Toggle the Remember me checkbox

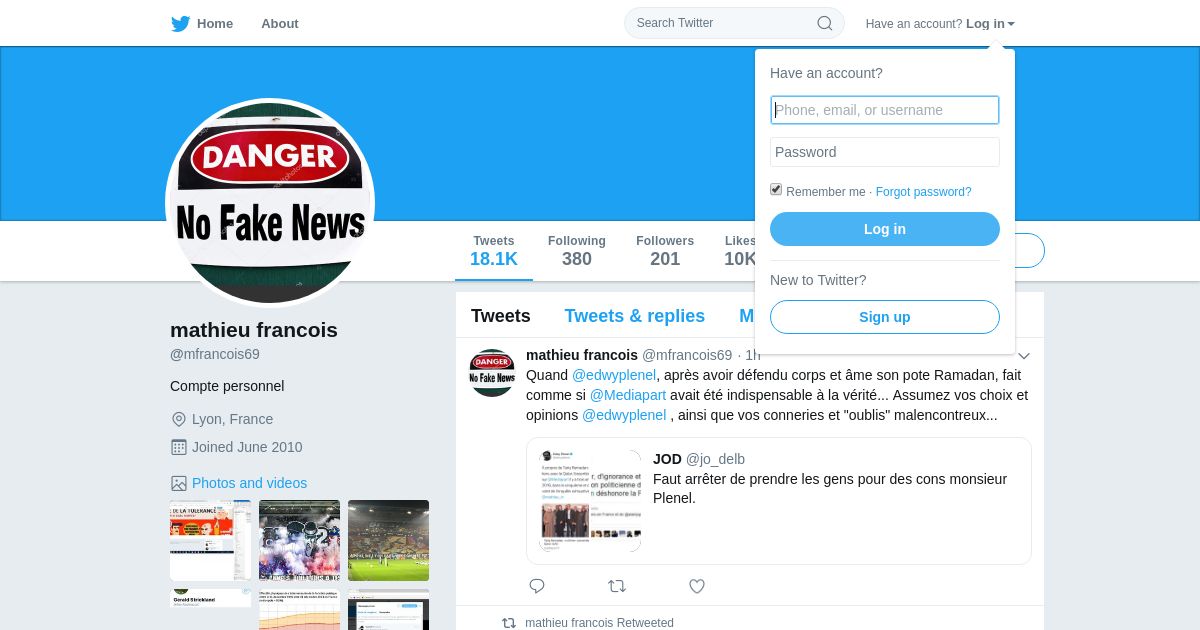pos(776,189)
